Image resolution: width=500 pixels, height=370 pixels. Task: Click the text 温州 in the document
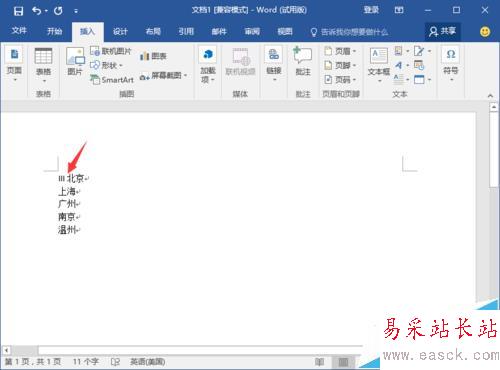tap(67, 230)
